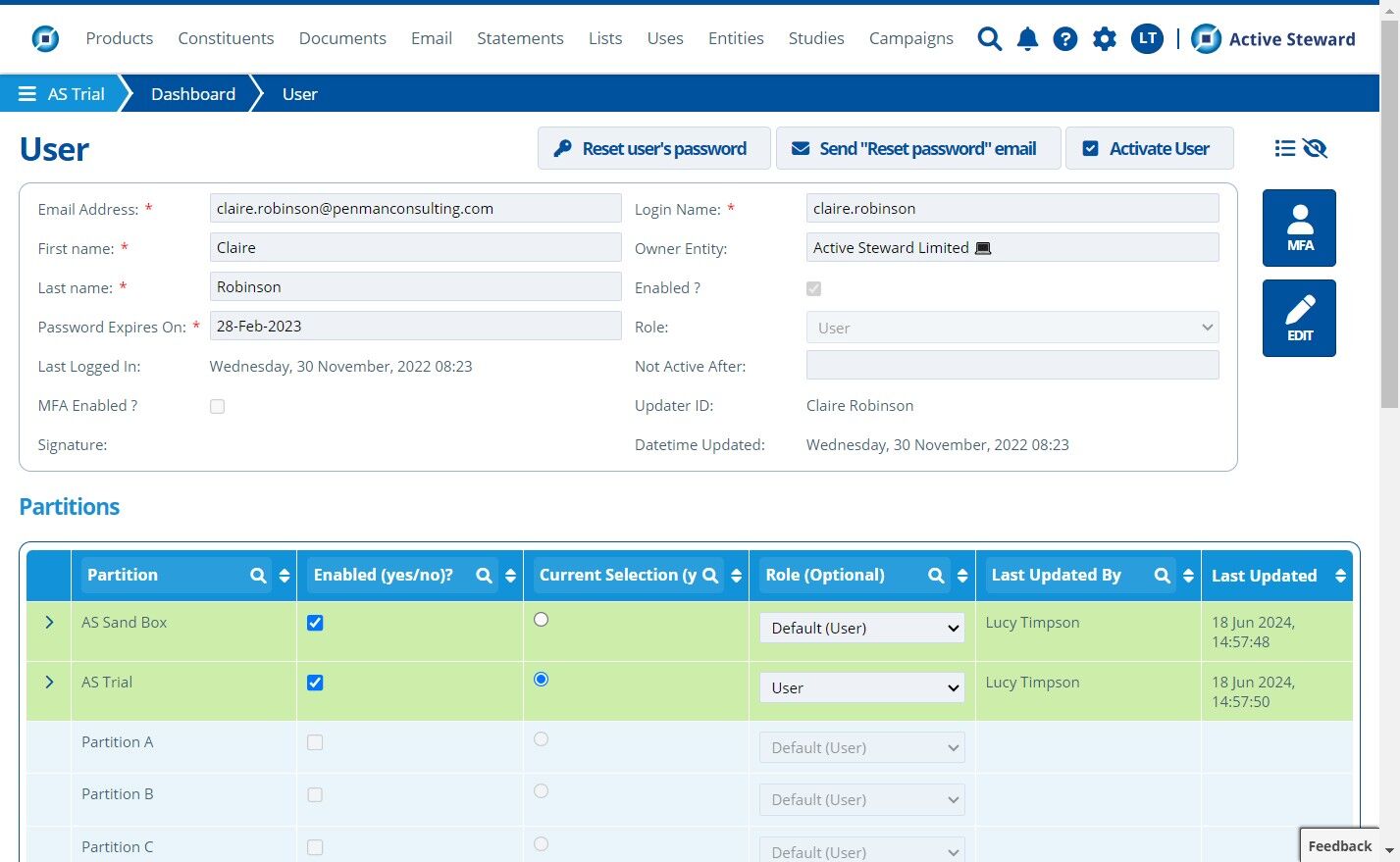Click the Feedback tab at bottom right
The height and width of the screenshot is (862, 1400).
coord(1339,846)
